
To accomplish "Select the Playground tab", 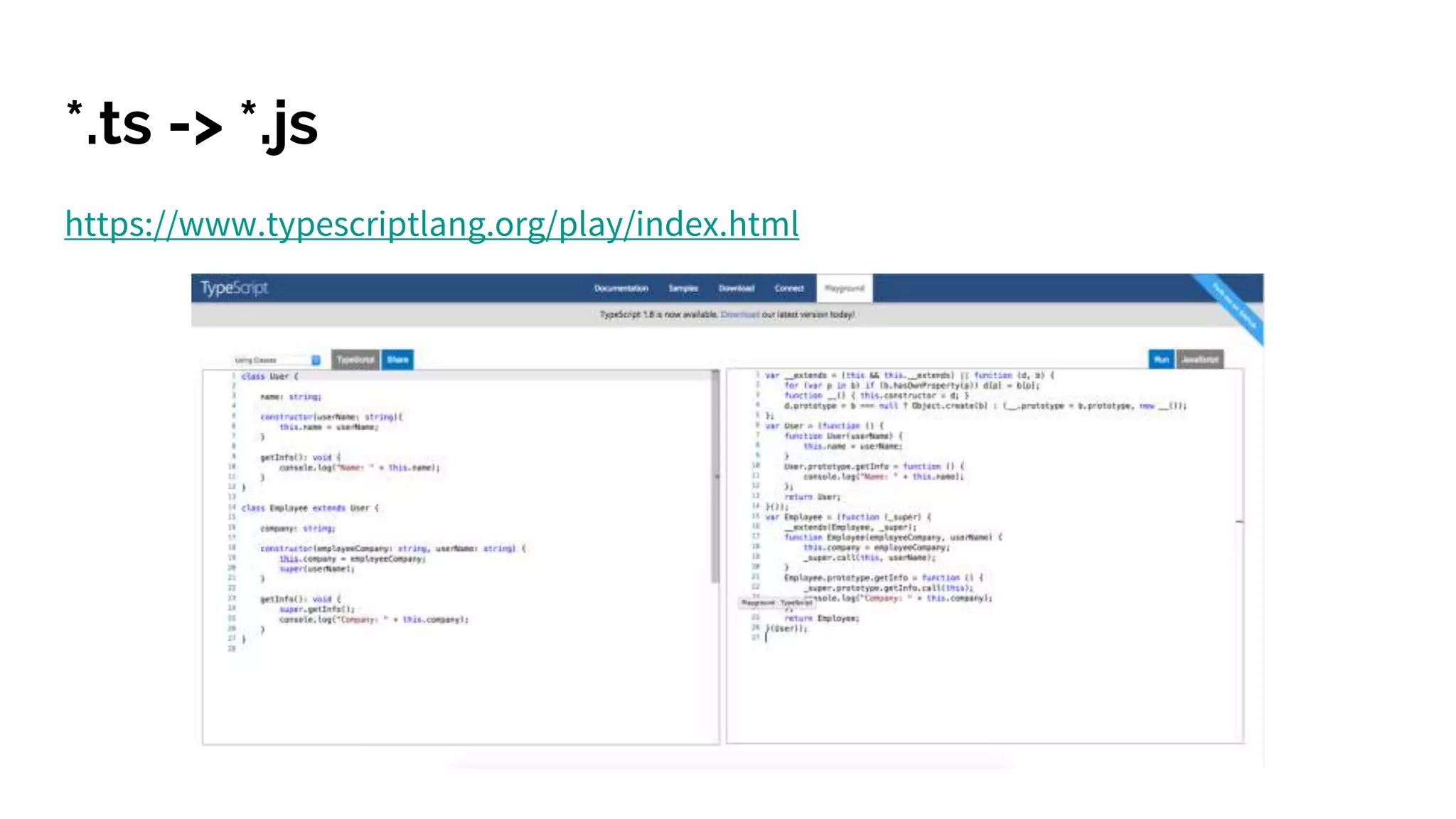I will [x=845, y=289].
